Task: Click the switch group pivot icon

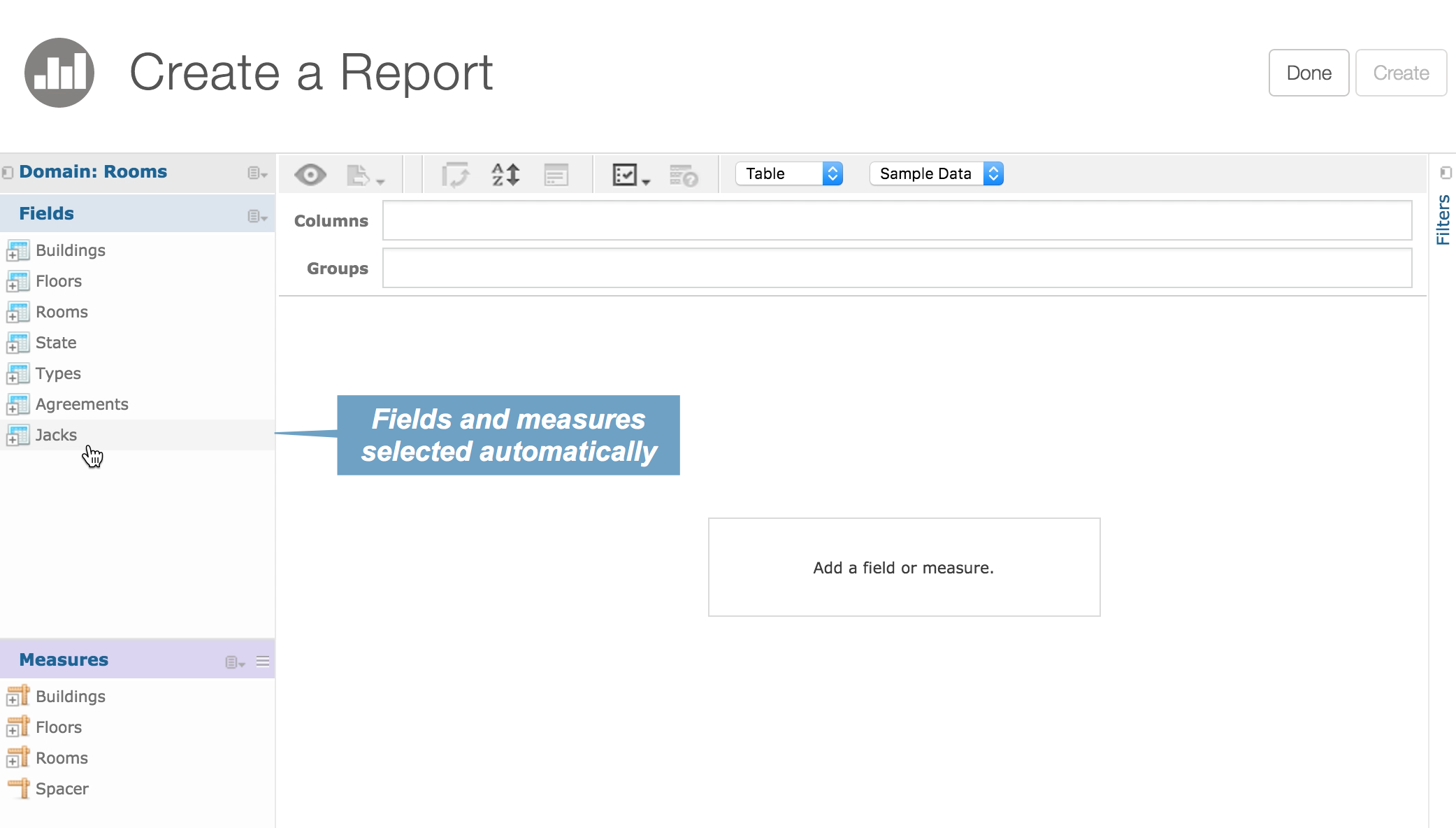Action: 455,175
